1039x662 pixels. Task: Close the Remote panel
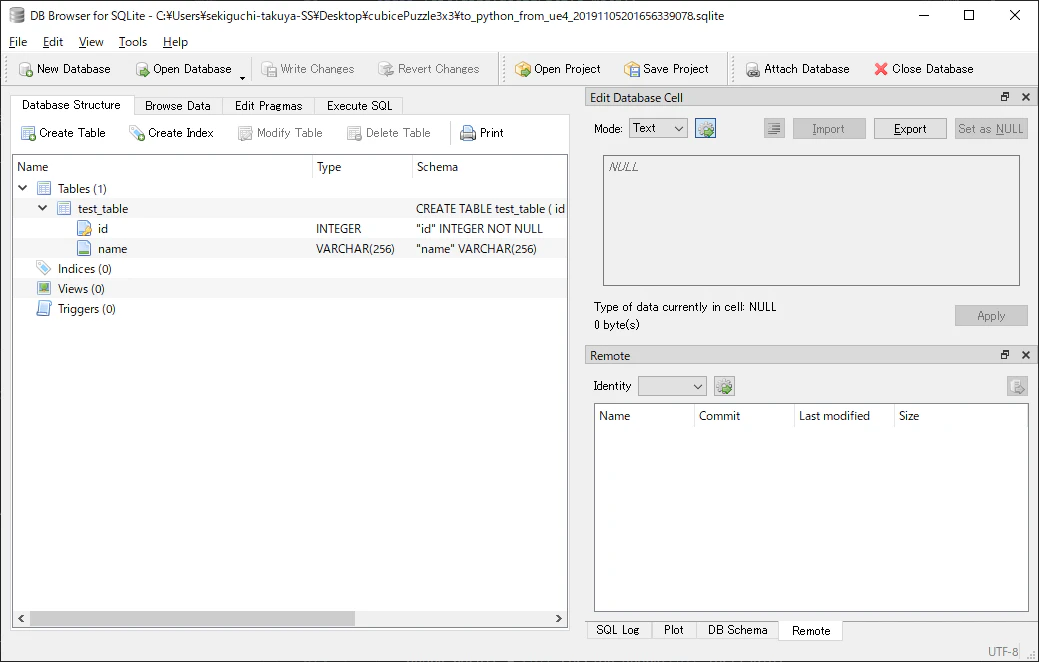(1026, 355)
